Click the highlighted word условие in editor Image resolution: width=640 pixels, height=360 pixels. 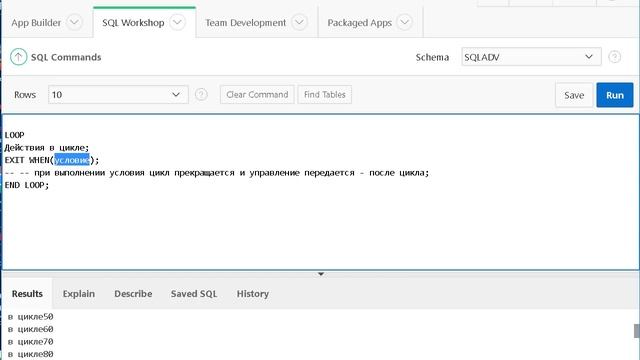(x=72, y=160)
